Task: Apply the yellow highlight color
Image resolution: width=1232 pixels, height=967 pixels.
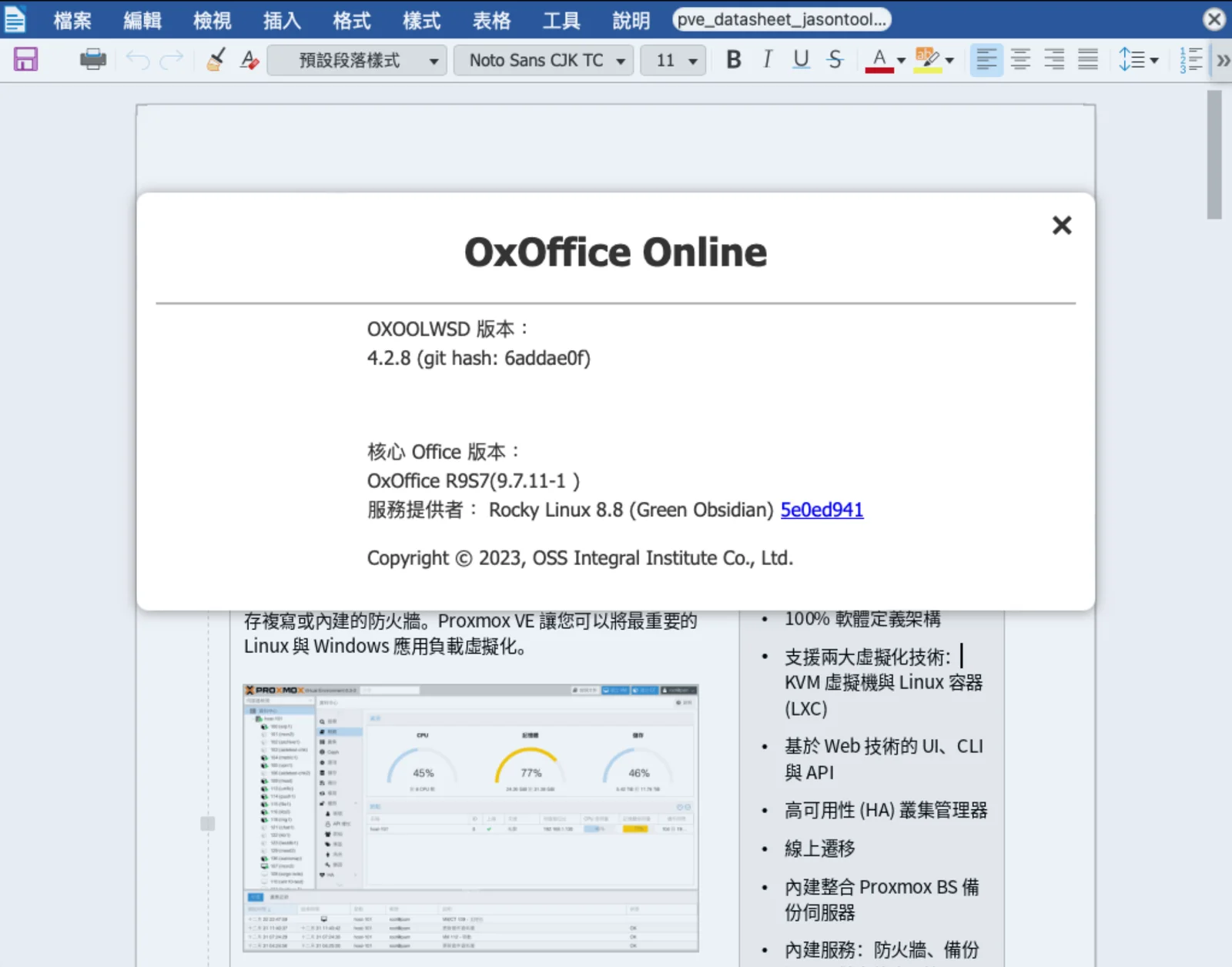Action: (927, 59)
